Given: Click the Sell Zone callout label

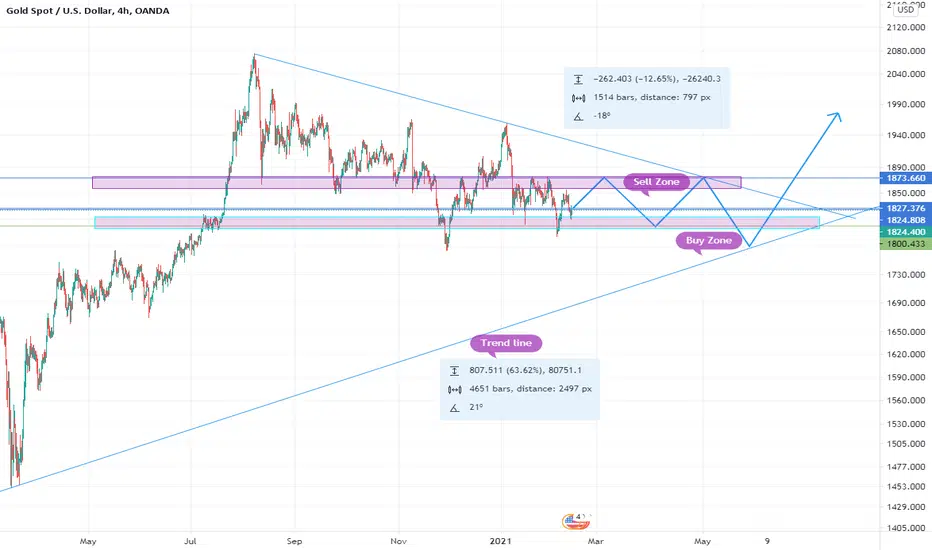Looking at the screenshot, I should (x=656, y=182).
